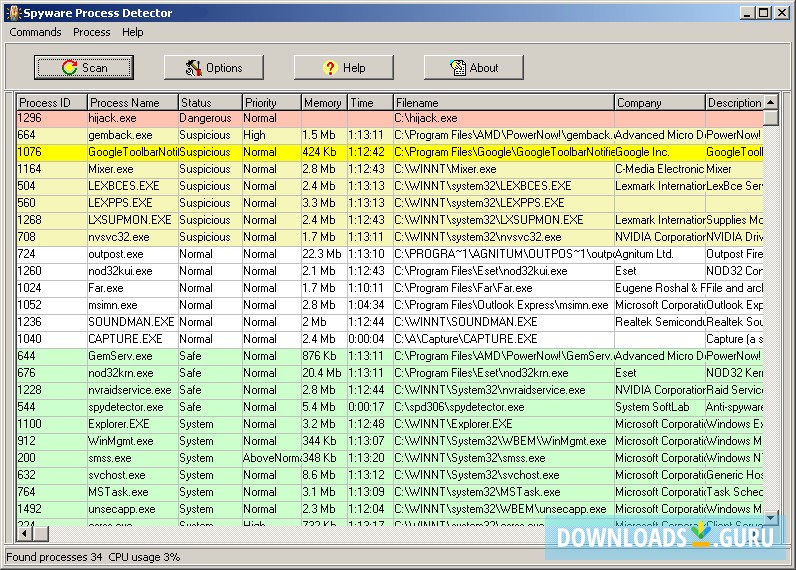Sort list by Memory column header
Viewport: 796px width, 570px height.
pos(323,103)
